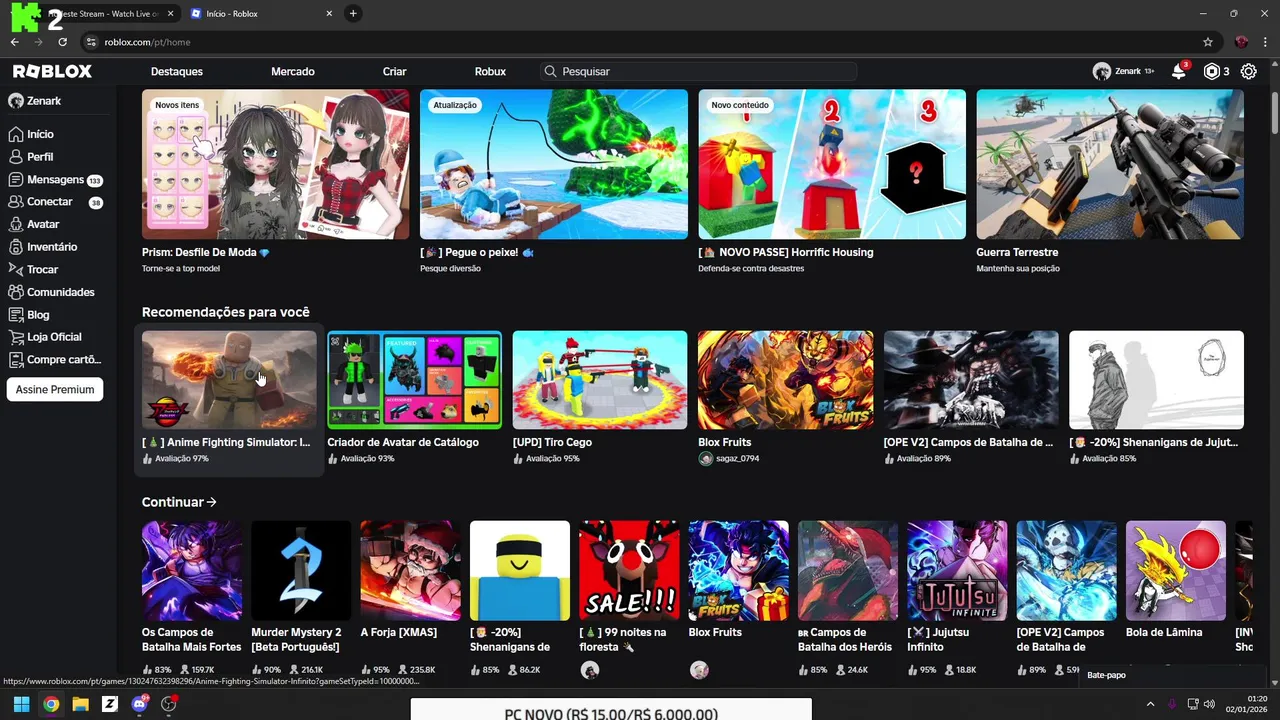The width and height of the screenshot is (1280, 720).
Task: Open Discord from the taskbar
Action: [139, 704]
